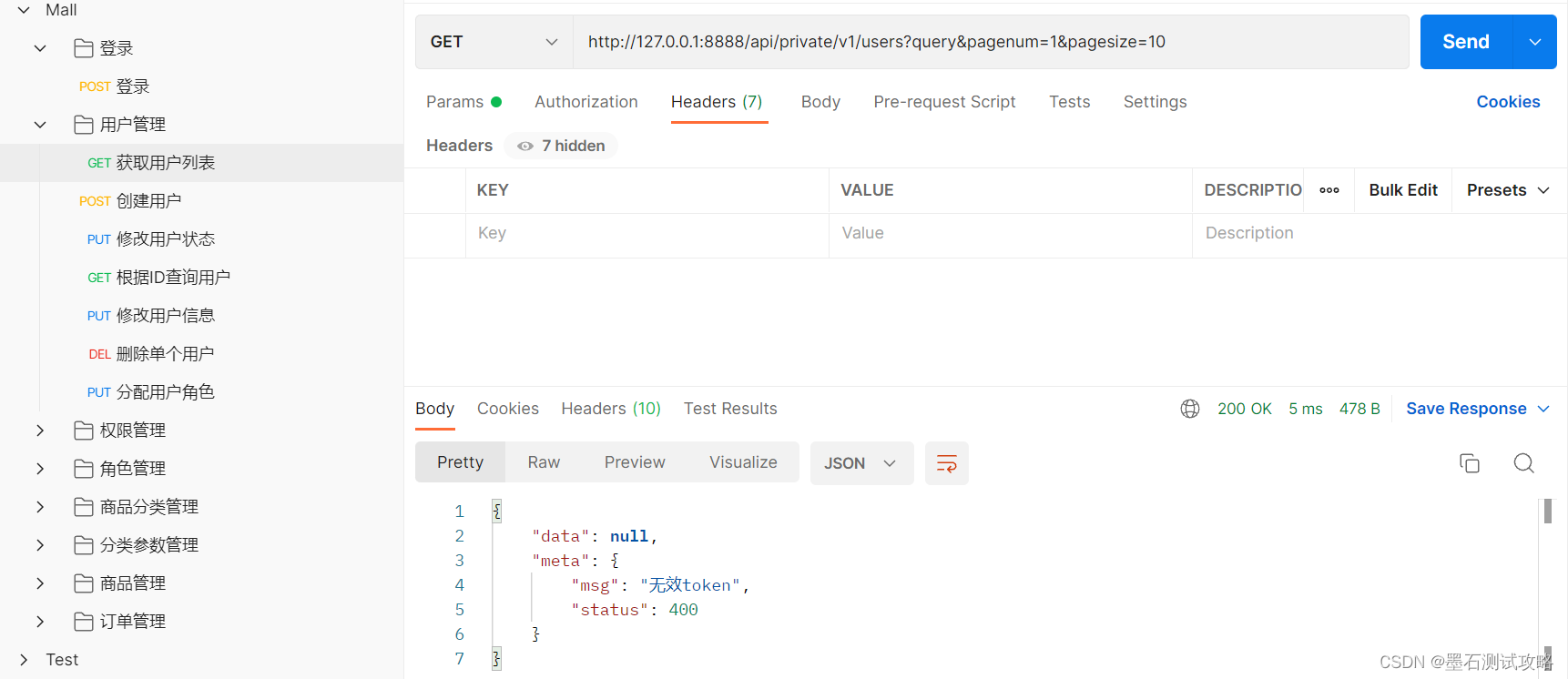The width and height of the screenshot is (1568, 679).
Task: Open the Cookies link
Action: [x=1508, y=102]
